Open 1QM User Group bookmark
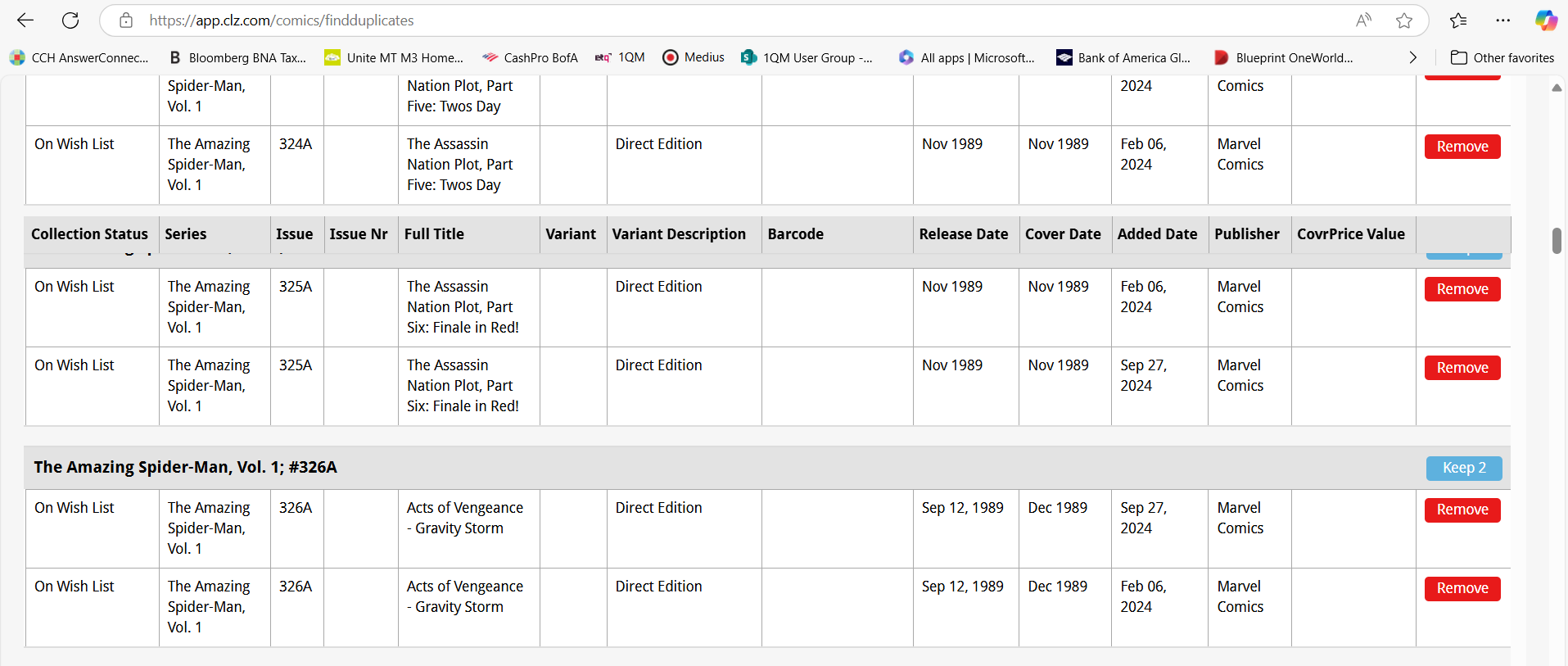This screenshot has width=1568, height=666. click(x=807, y=57)
